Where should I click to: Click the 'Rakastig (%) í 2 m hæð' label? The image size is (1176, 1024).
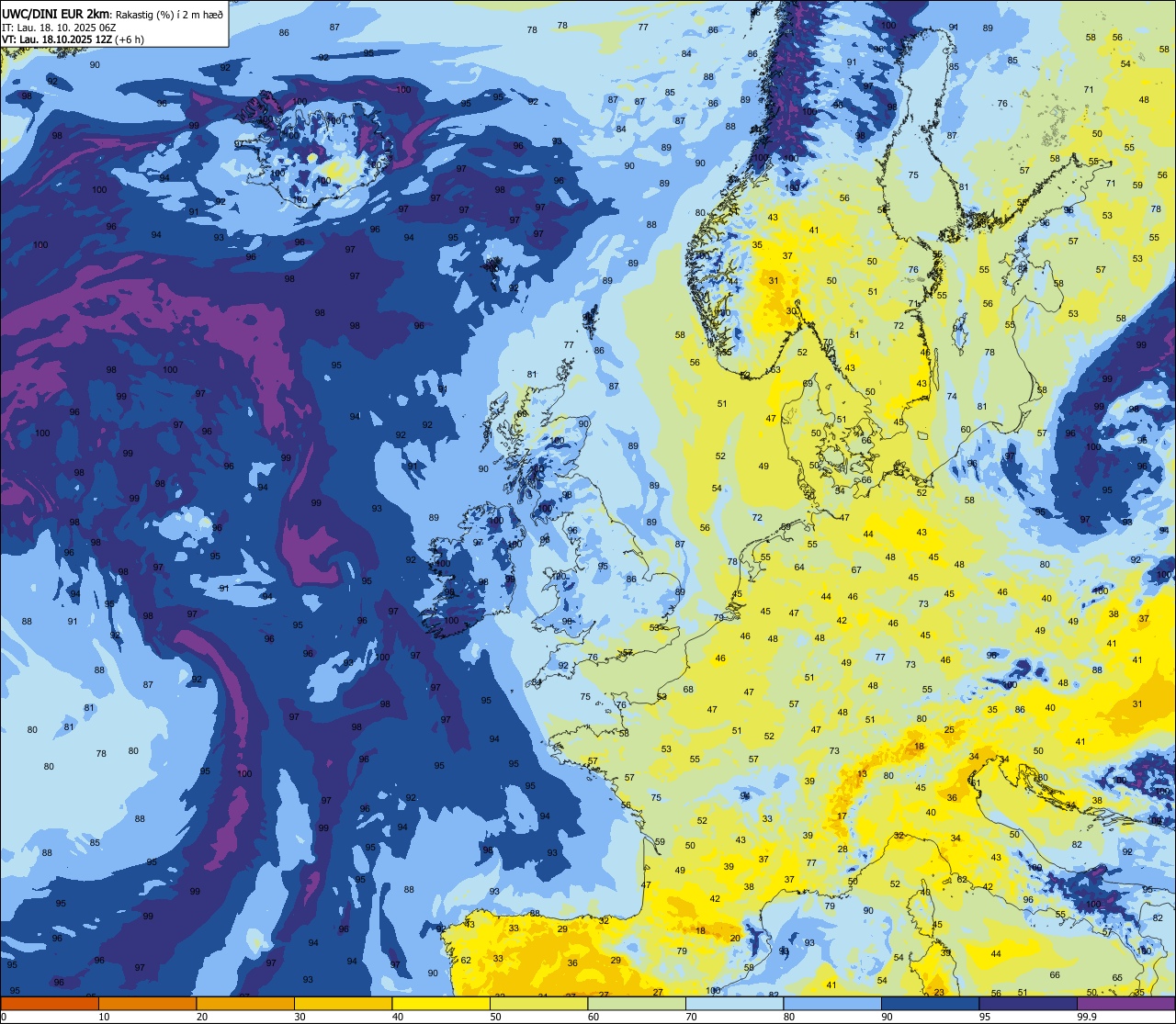(x=168, y=13)
